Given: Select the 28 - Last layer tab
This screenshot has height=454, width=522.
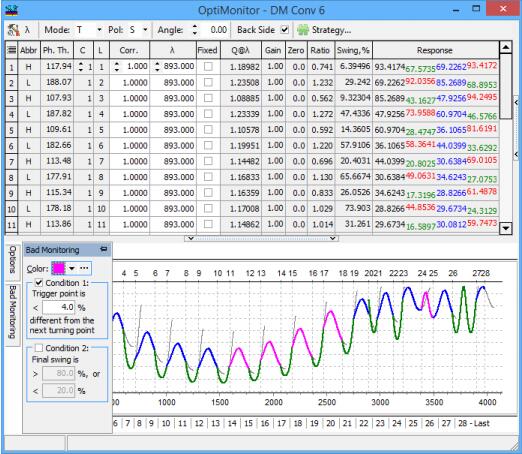Looking at the screenshot, I should coord(474,423).
